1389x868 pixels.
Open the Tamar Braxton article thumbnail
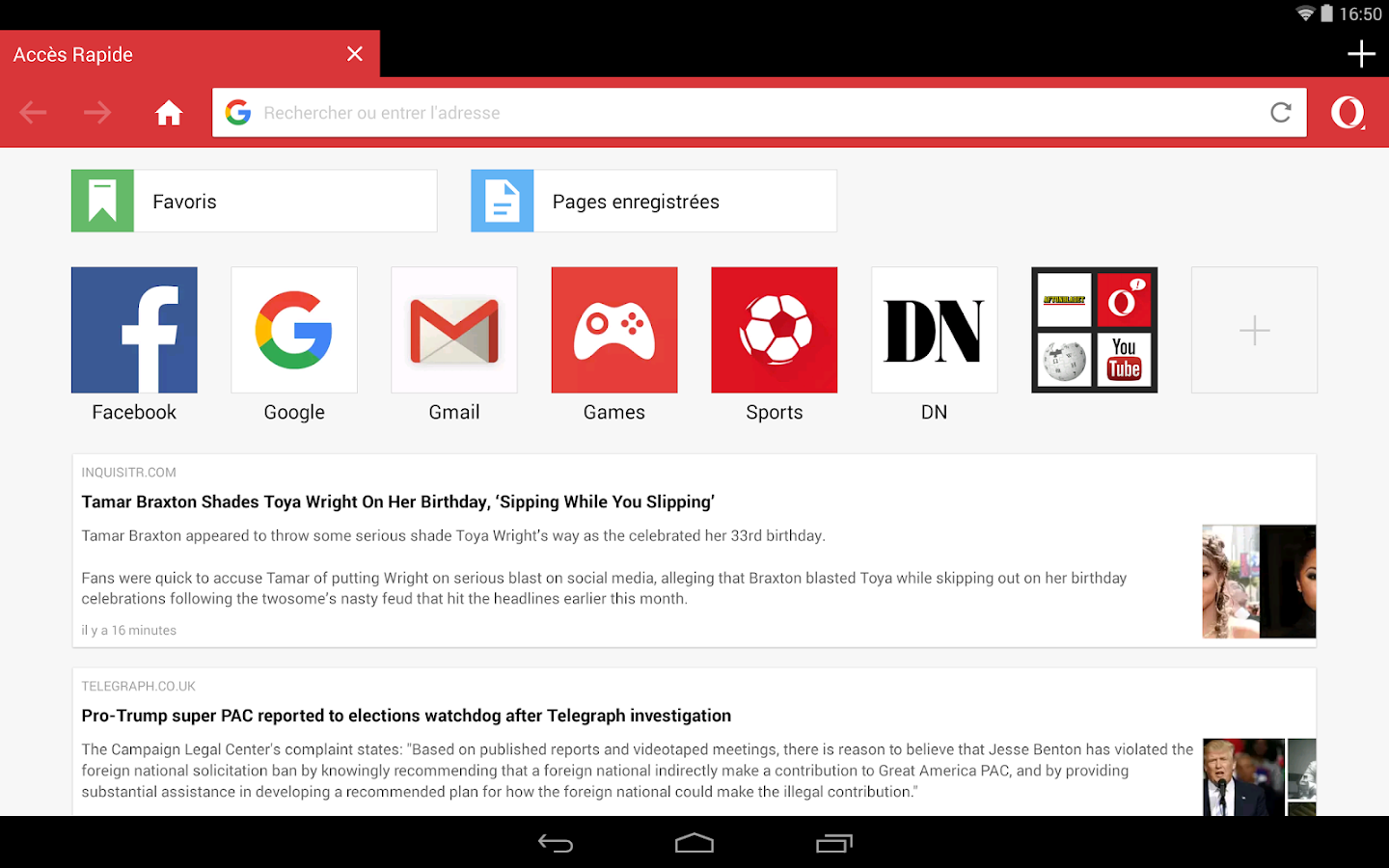(1259, 582)
